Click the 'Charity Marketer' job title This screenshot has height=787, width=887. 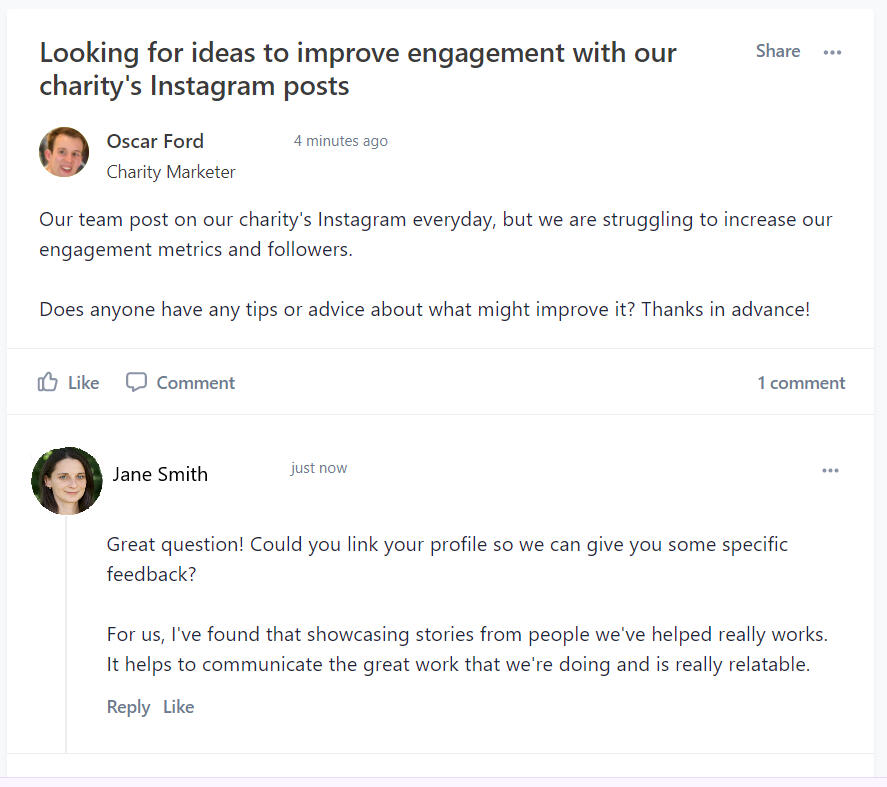click(x=171, y=172)
